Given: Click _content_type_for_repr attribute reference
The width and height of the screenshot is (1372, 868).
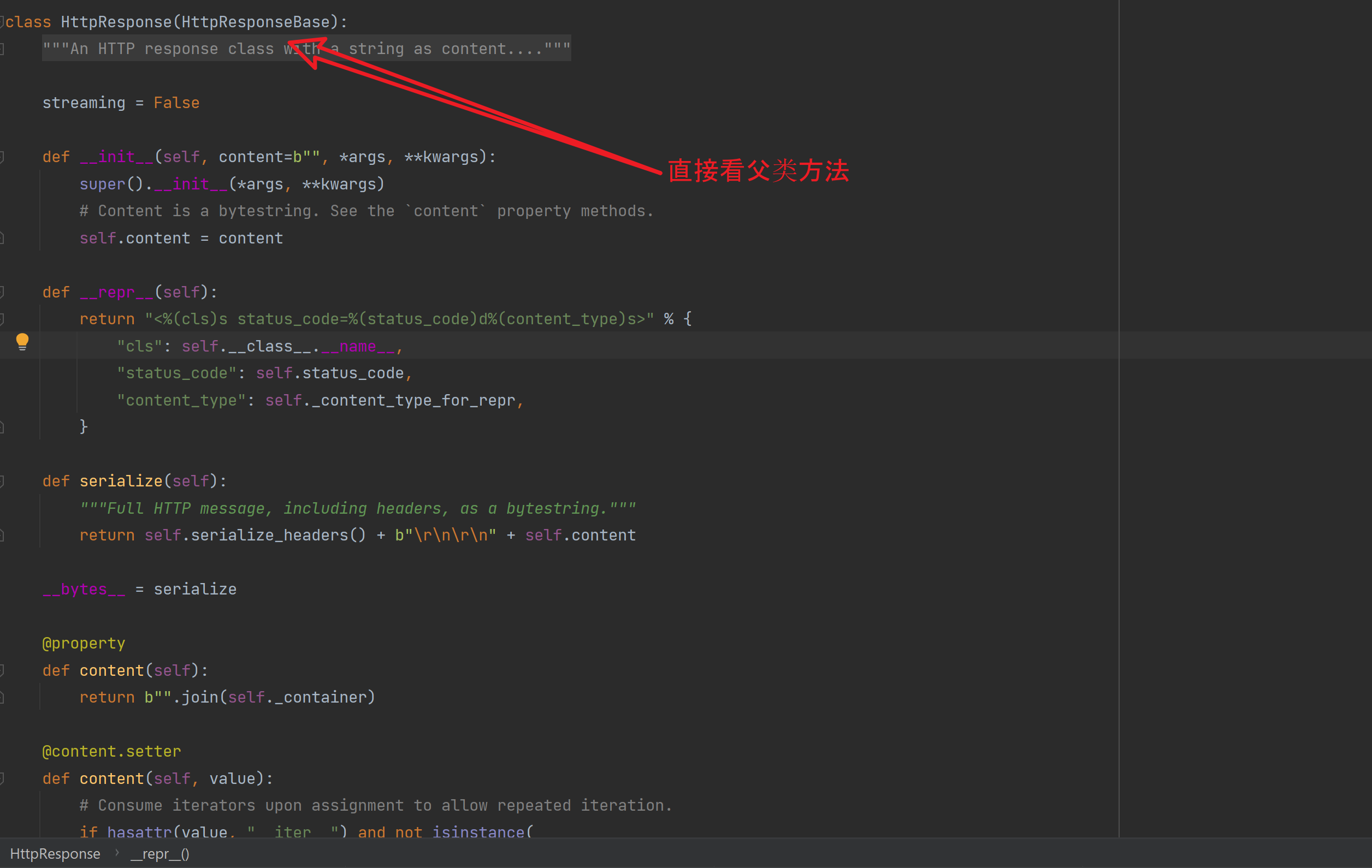Looking at the screenshot, I should [x=412, y=400].
